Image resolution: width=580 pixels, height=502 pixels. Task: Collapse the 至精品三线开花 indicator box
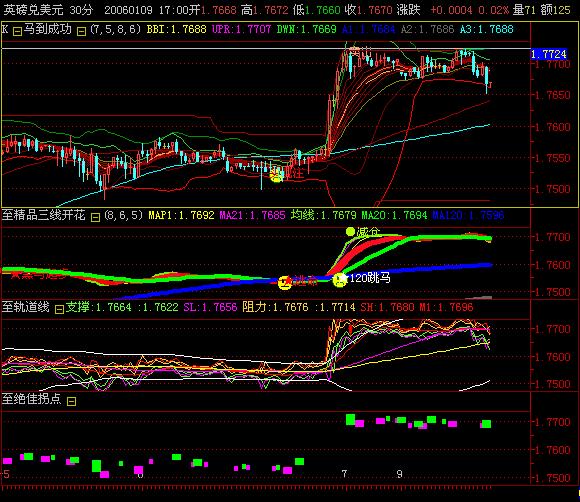point(95,217)
